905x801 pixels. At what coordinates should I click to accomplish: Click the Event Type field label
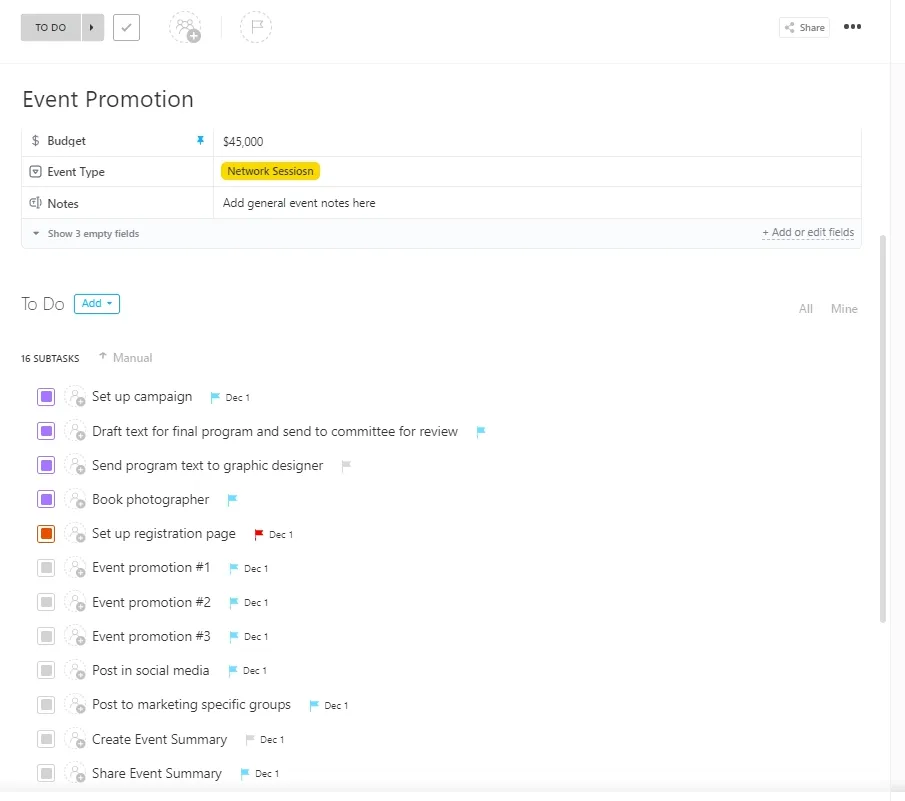(76, 171)
